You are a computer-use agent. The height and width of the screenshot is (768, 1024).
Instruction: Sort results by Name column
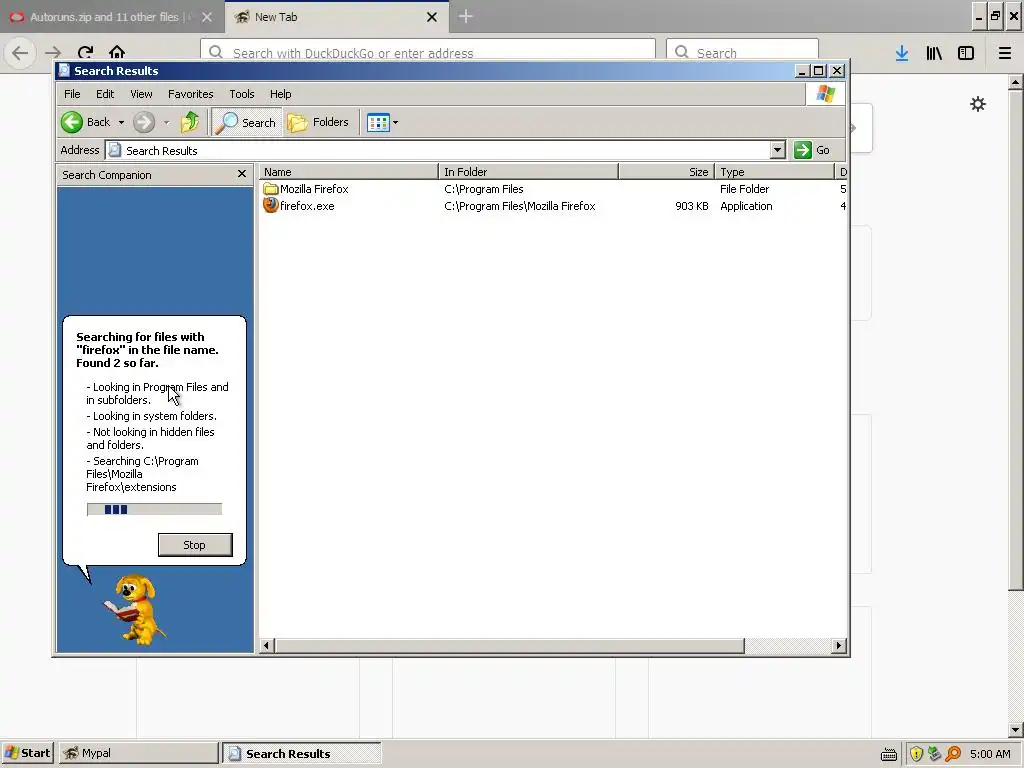(348, 172)
